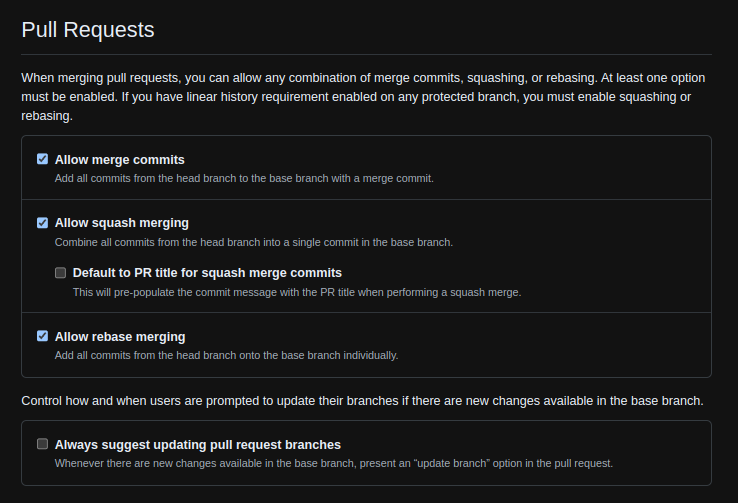Screen dimensions: 738x503
Task: Click 'Always suggest updating pull request branches' label
Action: tap(198, 445)
